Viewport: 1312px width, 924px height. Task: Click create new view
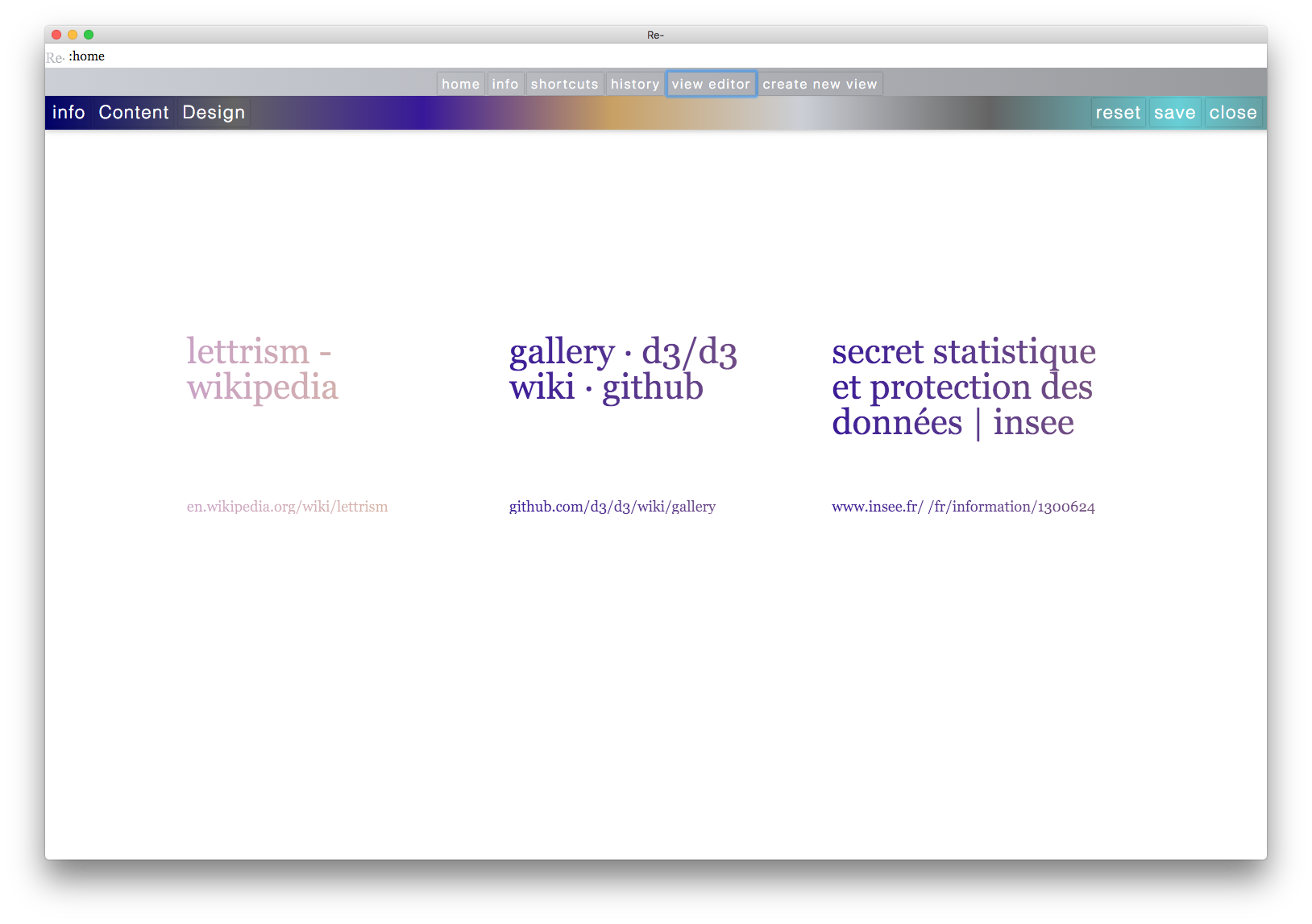coord(820,84)
